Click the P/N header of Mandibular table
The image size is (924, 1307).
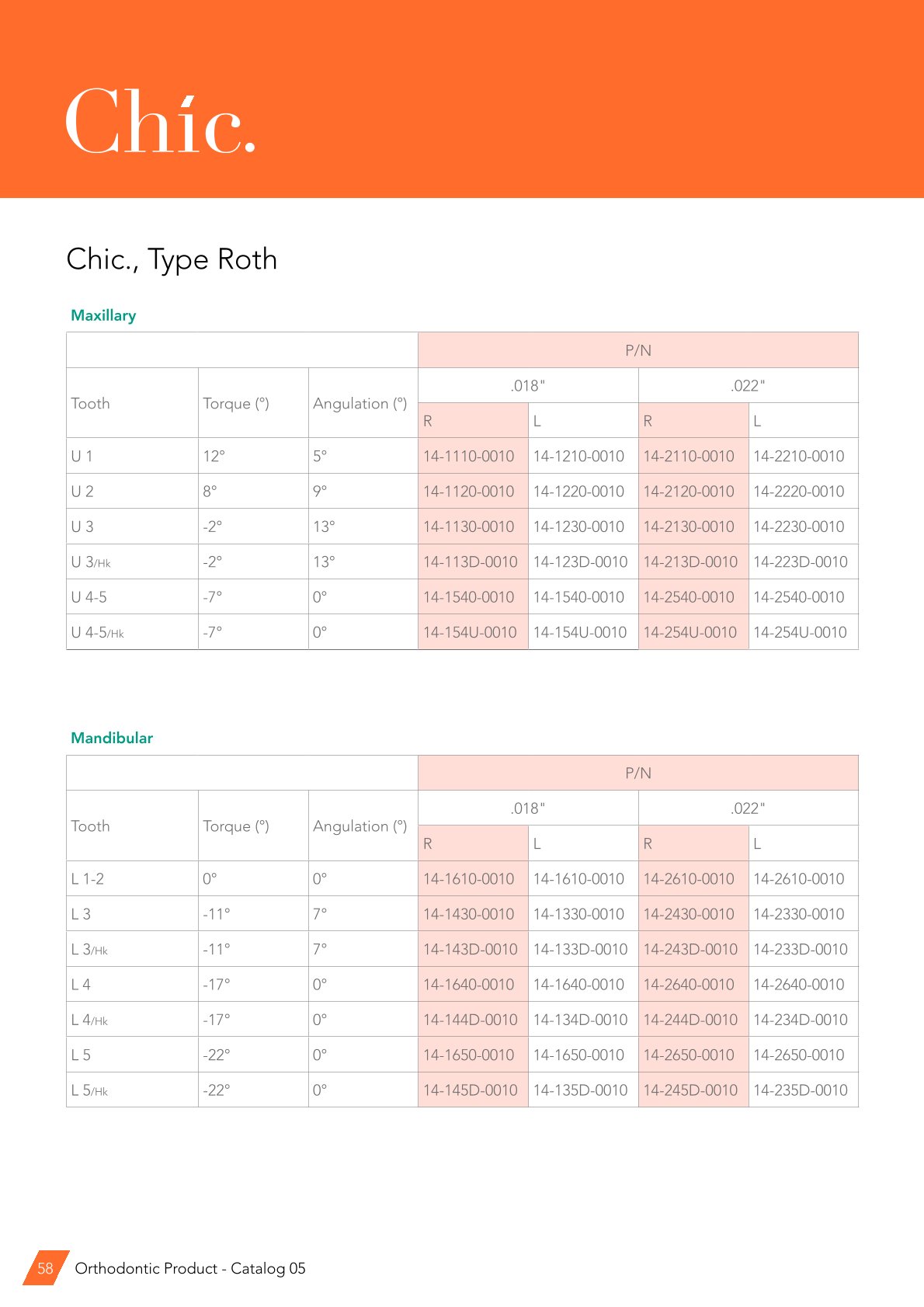638,773
